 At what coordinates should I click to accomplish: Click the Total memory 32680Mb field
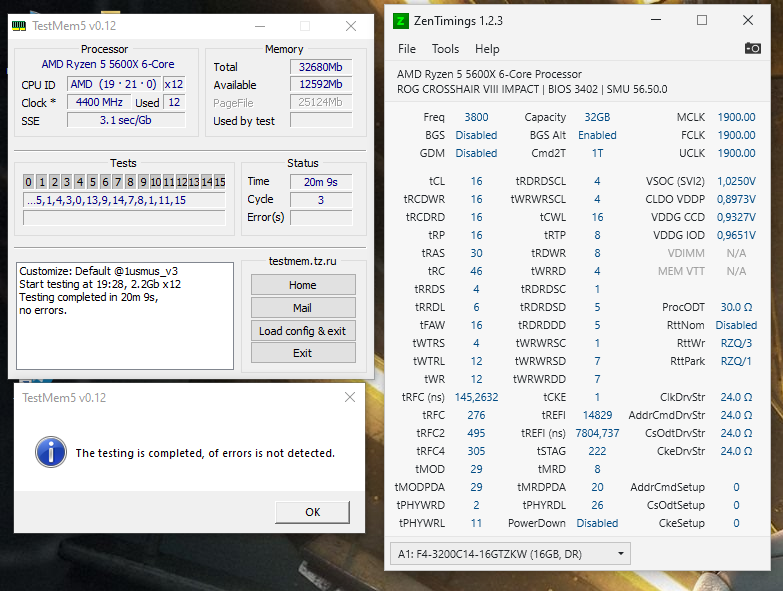321,67
